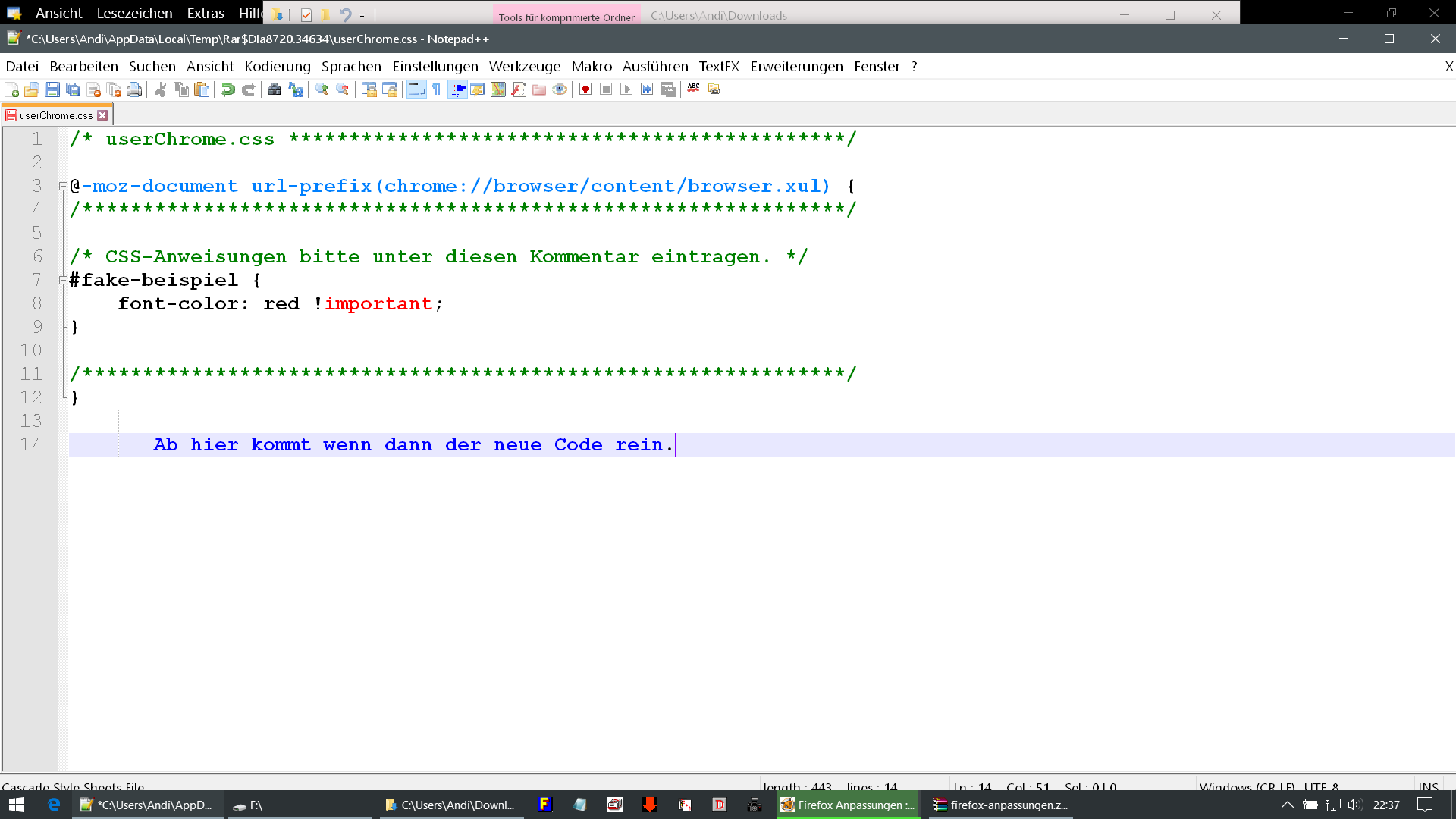This screenshot has width=1456, height=819.
Task: Start macro recording with red dot icon
Action: 585,89
